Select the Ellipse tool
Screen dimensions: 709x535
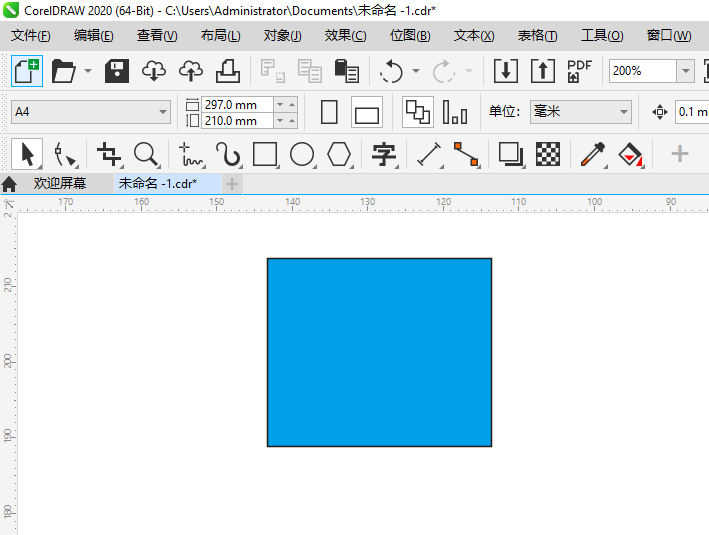[x=302, y=154]
